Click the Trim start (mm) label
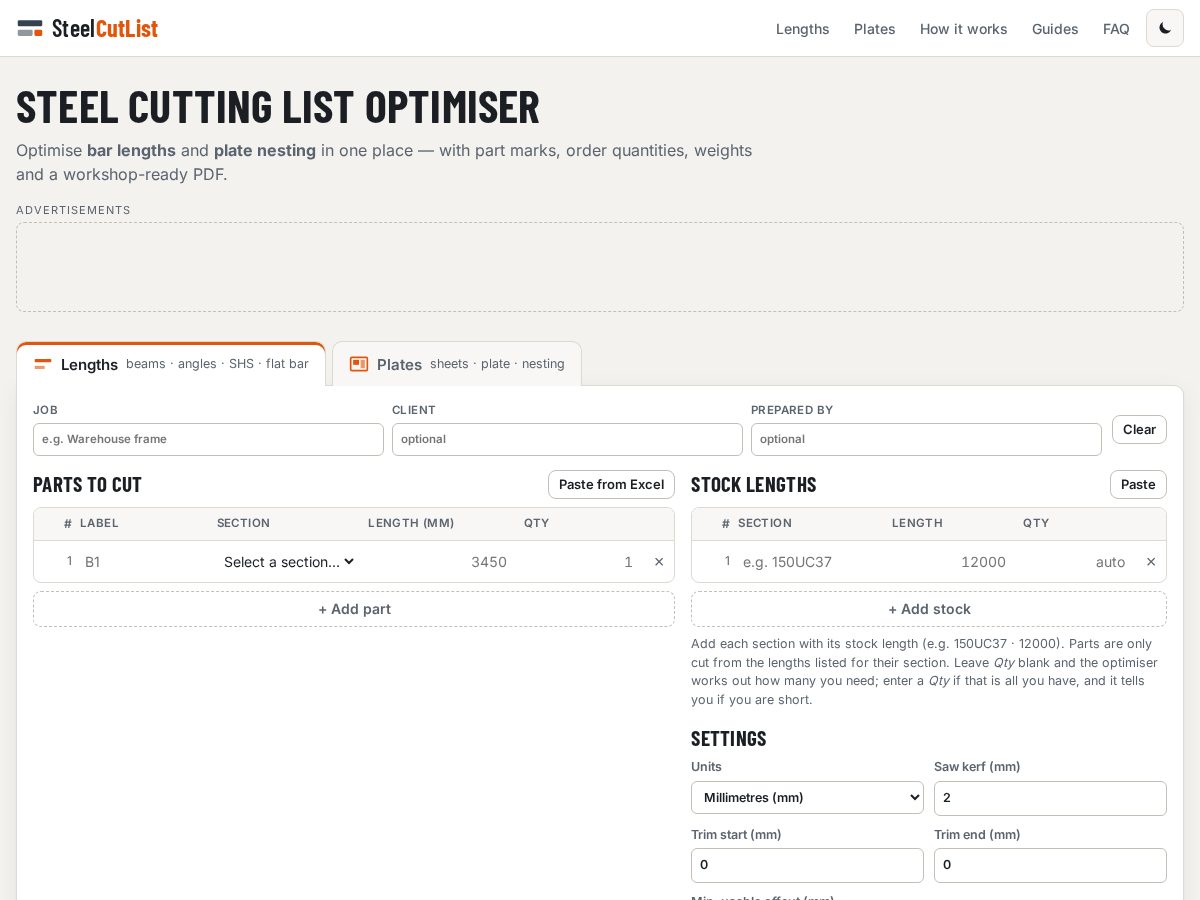 [x=736, y=834]
